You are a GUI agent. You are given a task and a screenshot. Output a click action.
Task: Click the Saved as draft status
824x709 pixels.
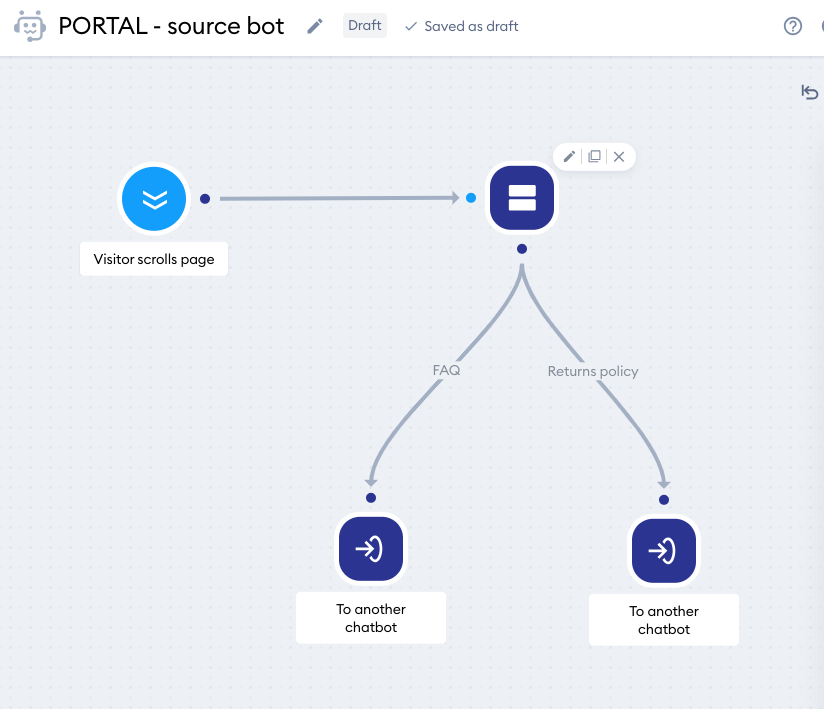[461, 26]
